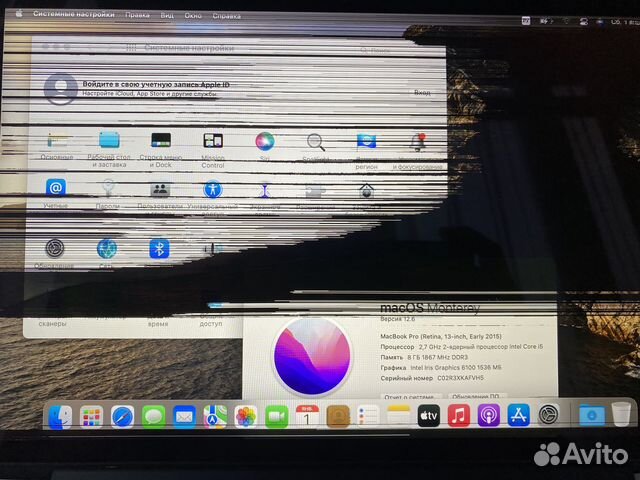The image size is (640, 480).
Task: Open the Downloads folder in the Dock
Action: point(592,415)
